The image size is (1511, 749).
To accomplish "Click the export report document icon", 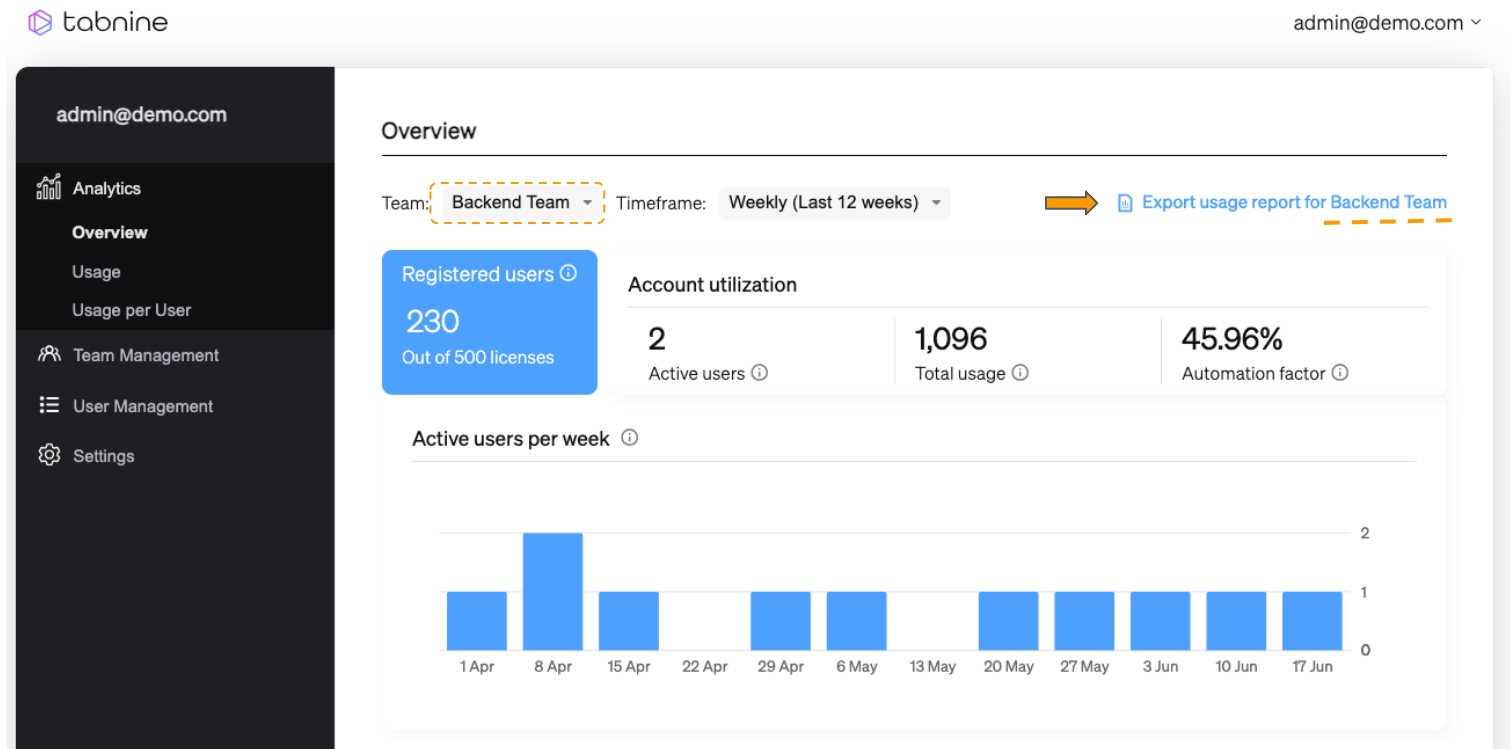I will [x=1125, y=203].
